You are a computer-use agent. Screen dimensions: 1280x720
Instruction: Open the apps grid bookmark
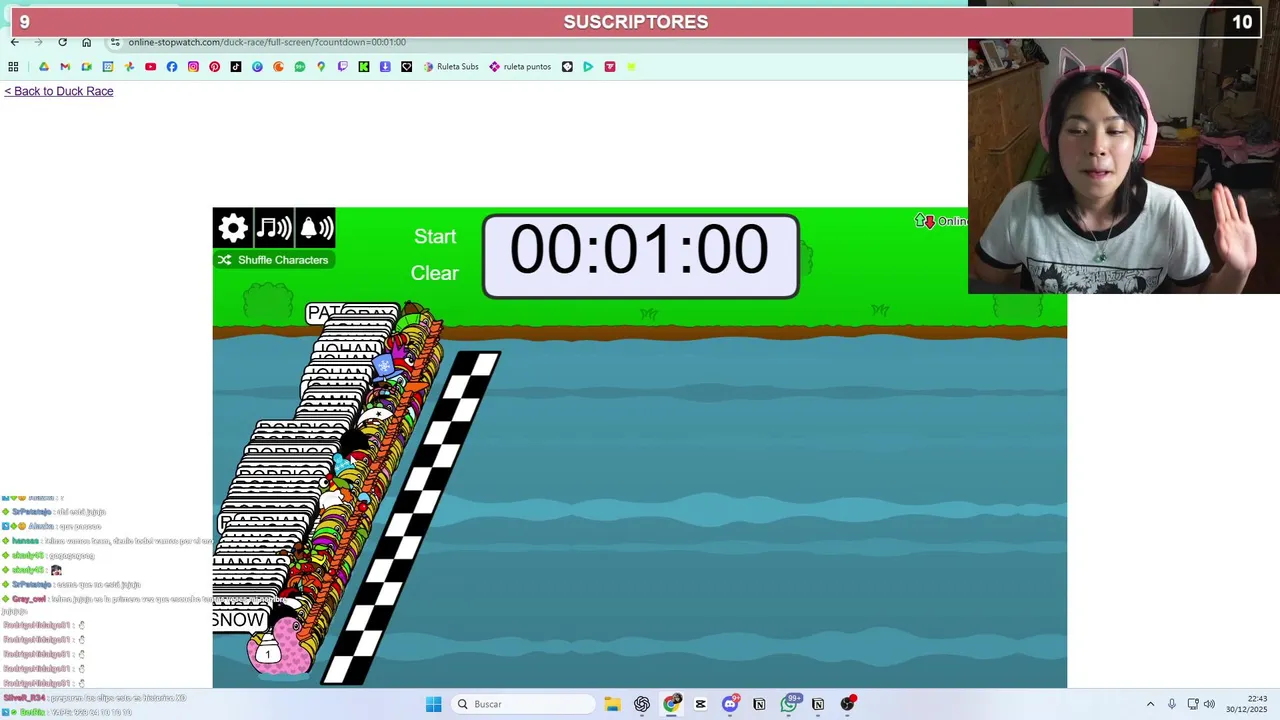point(13,67)
